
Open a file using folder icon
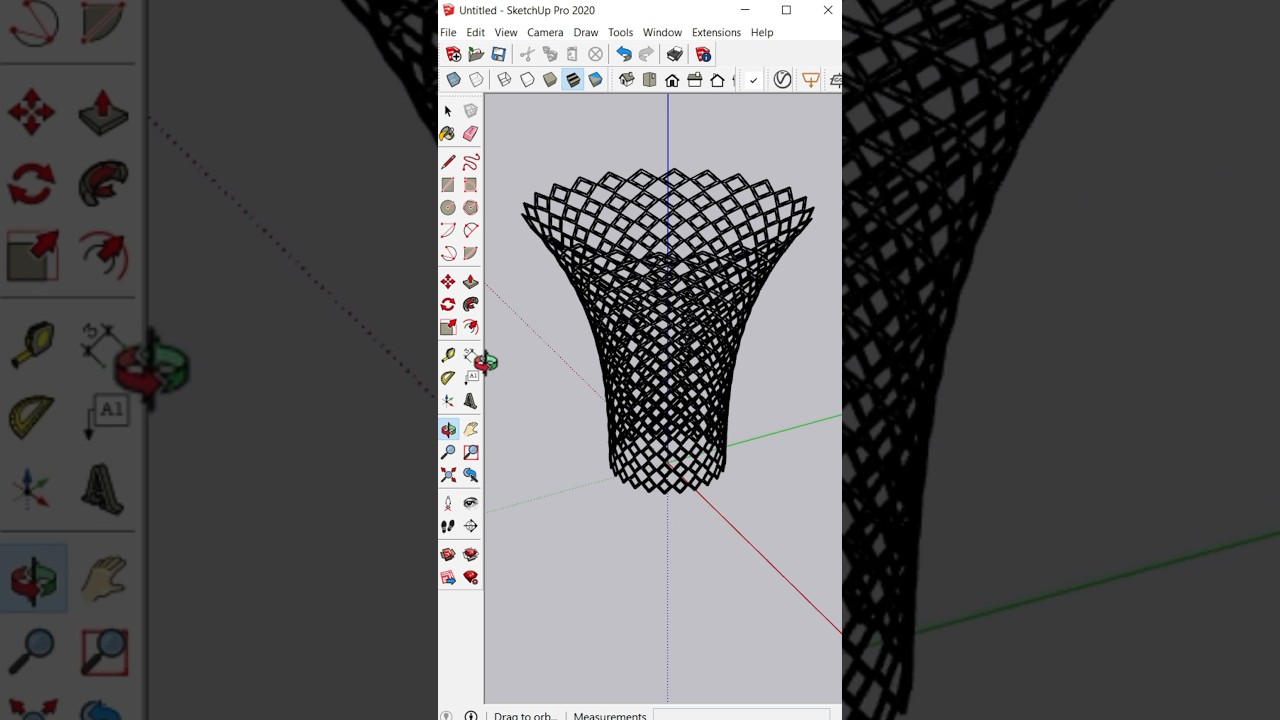tap(476, 54)
